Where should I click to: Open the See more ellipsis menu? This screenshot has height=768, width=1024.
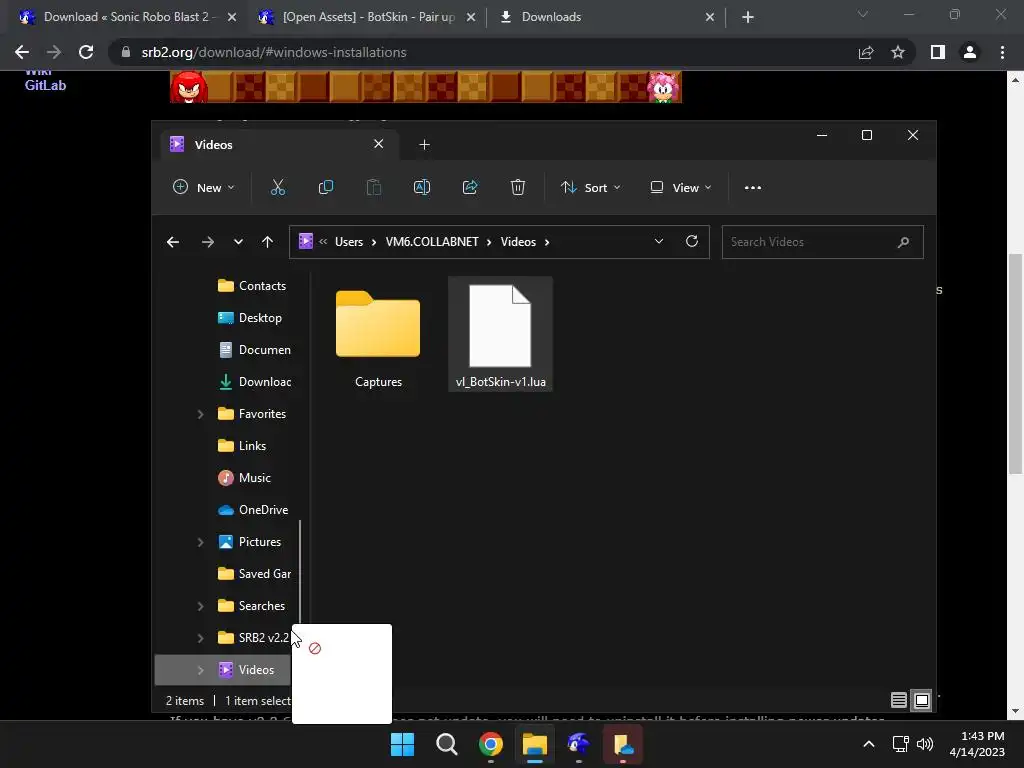[753, 187]
